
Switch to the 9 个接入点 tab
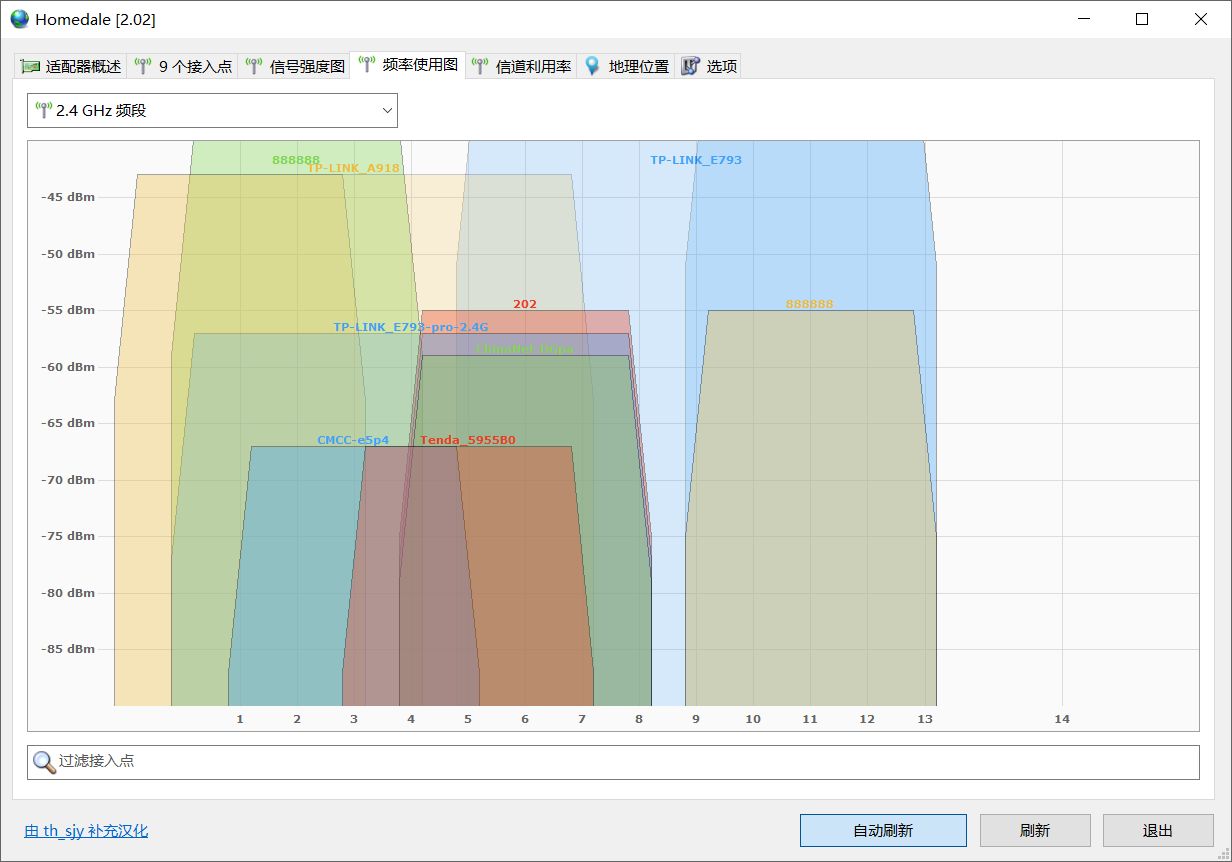click(182, 66)
